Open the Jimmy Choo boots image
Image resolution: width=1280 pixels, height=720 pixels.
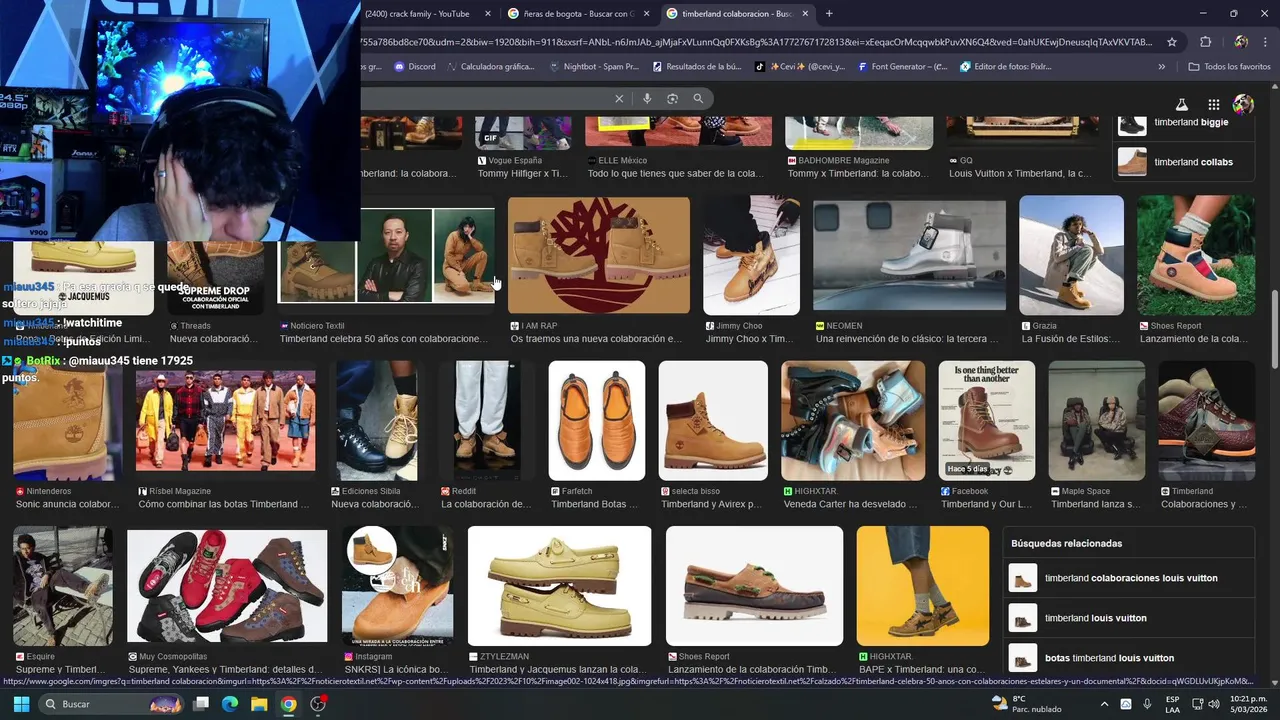click(751, 255)
